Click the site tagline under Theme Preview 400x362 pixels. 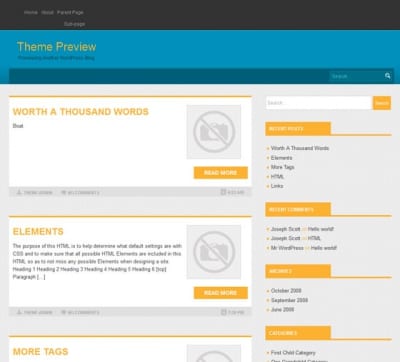[56, 58]
